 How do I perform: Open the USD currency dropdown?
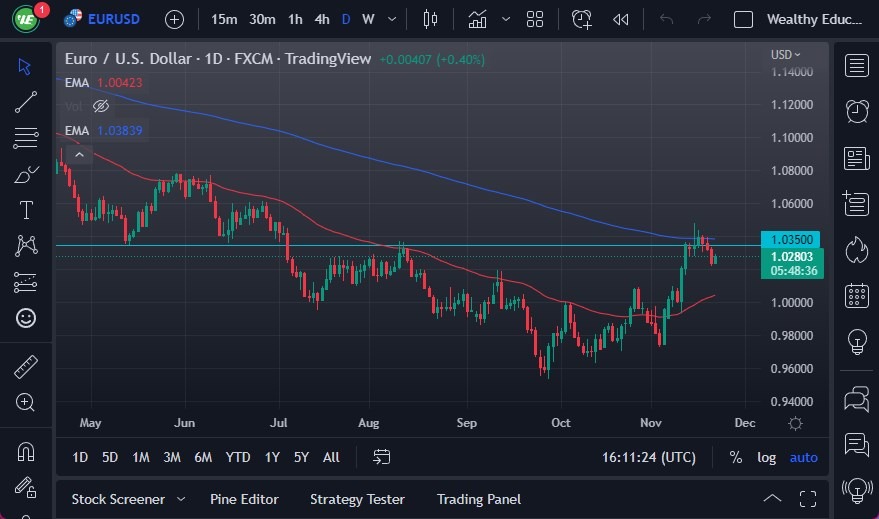(786, 55)
